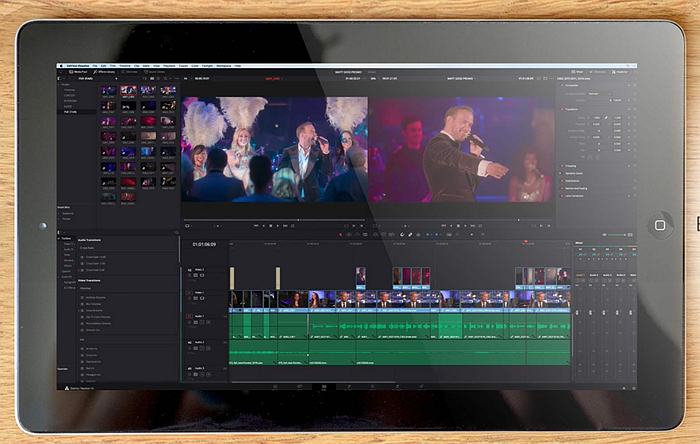Expand the People smart bin
The height and width of the screenshot is (444, 700).
pos(59,219)
